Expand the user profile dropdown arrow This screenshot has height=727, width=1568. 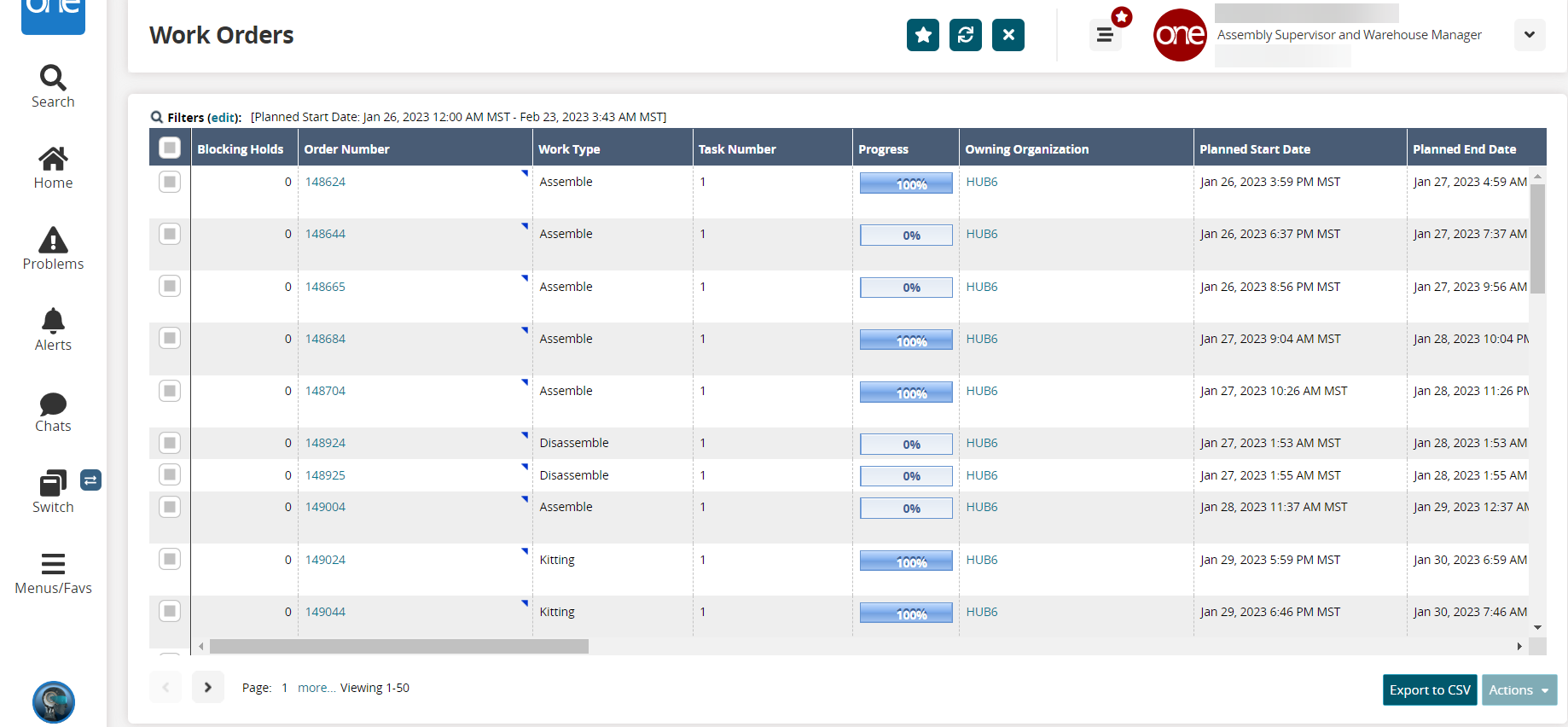(1529, 35)
